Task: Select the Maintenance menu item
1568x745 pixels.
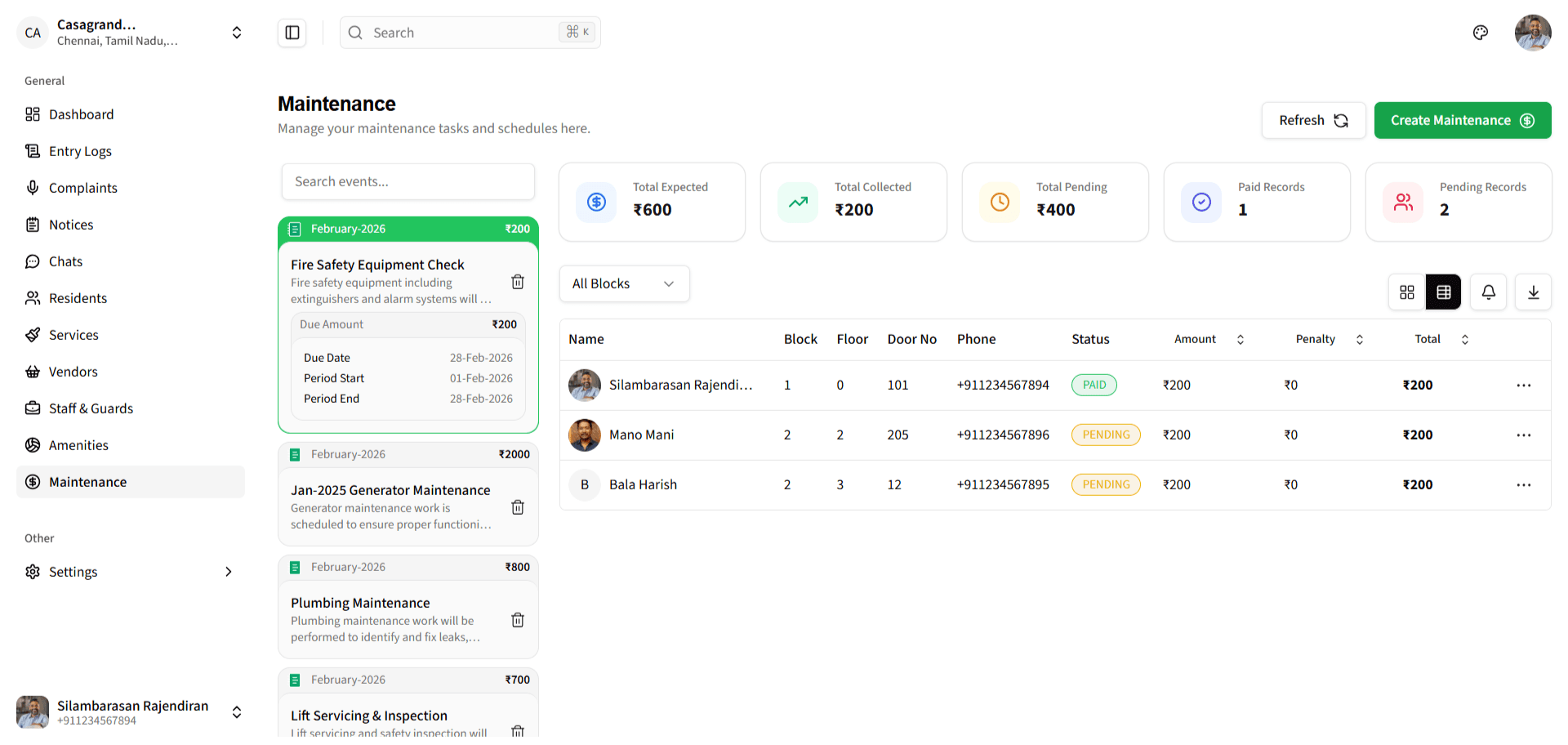Action: point(87,481)
